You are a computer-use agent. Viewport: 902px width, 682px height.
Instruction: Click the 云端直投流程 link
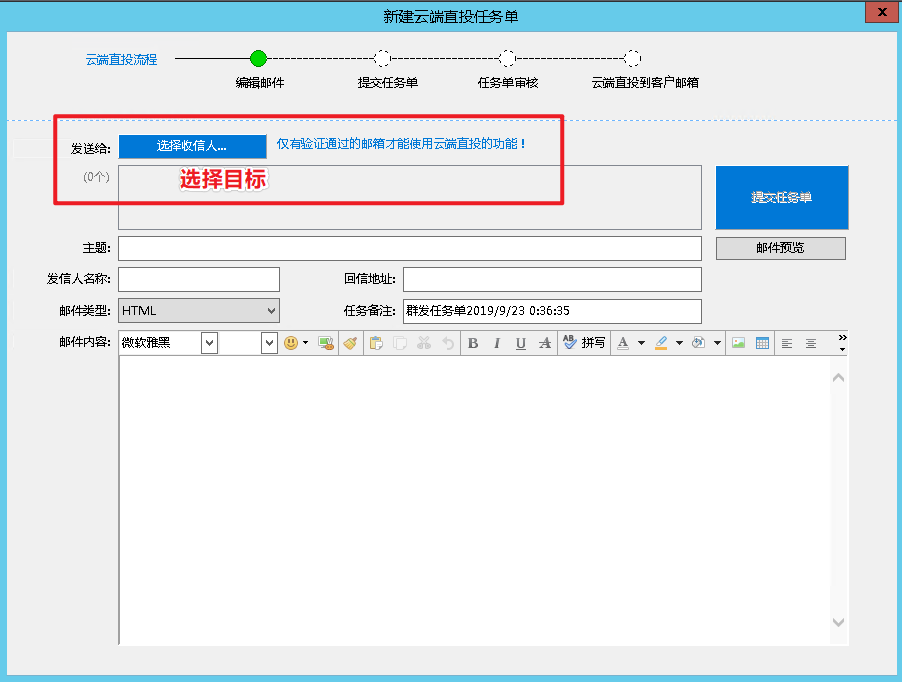tap(121, 59)
